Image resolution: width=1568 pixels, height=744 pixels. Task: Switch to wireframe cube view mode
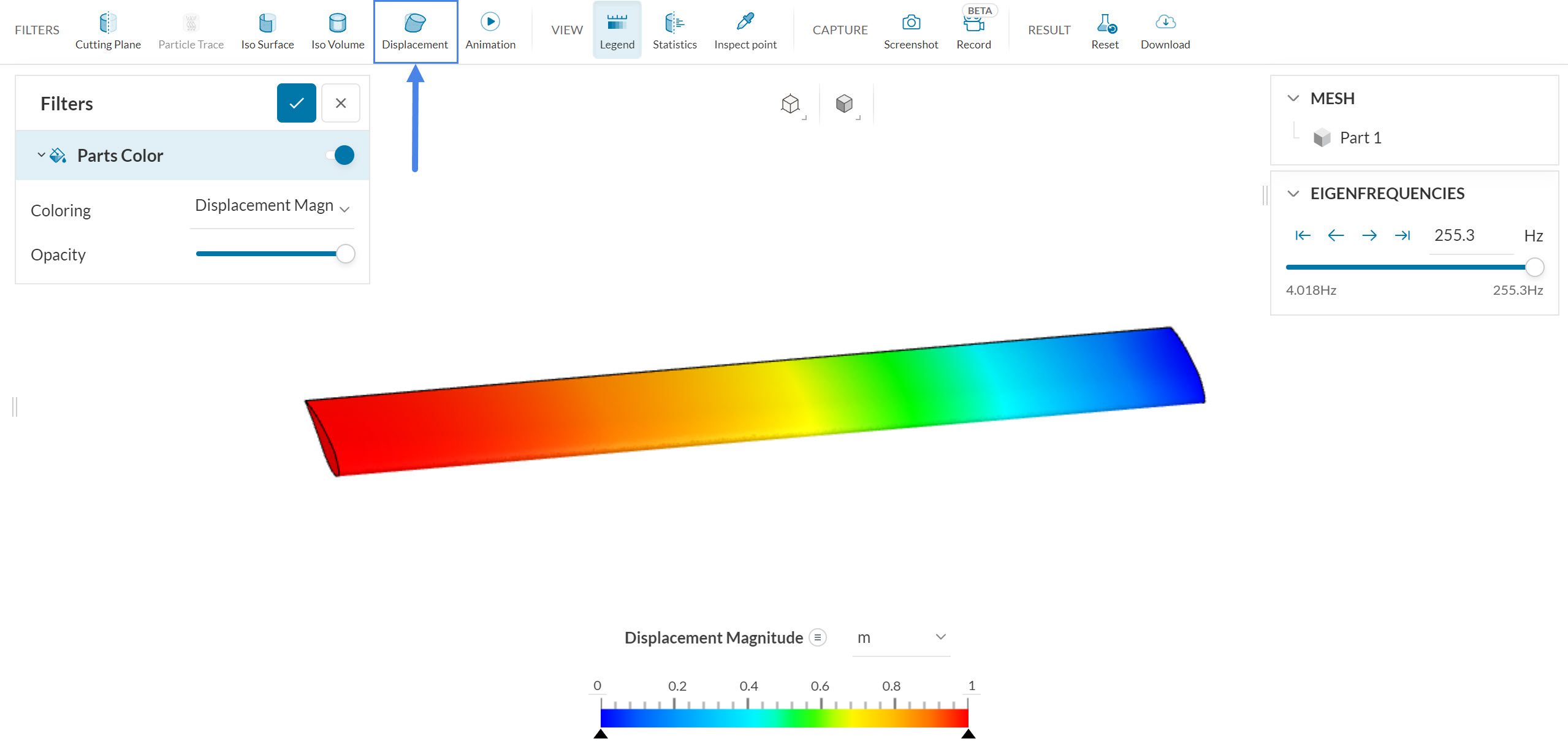point(790,104)
